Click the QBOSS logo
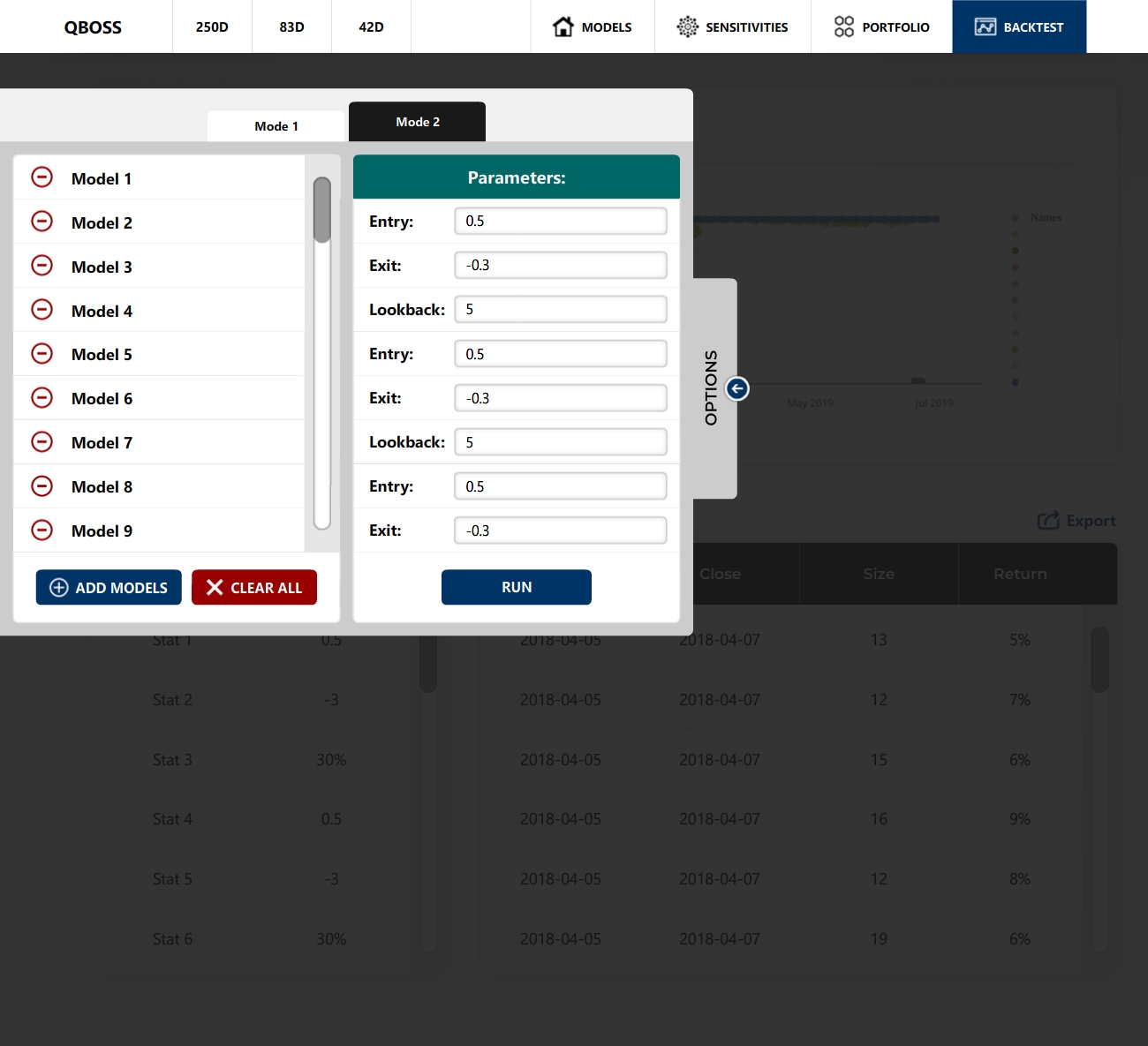The image size is (1148, 1046). tap(93, 27)
